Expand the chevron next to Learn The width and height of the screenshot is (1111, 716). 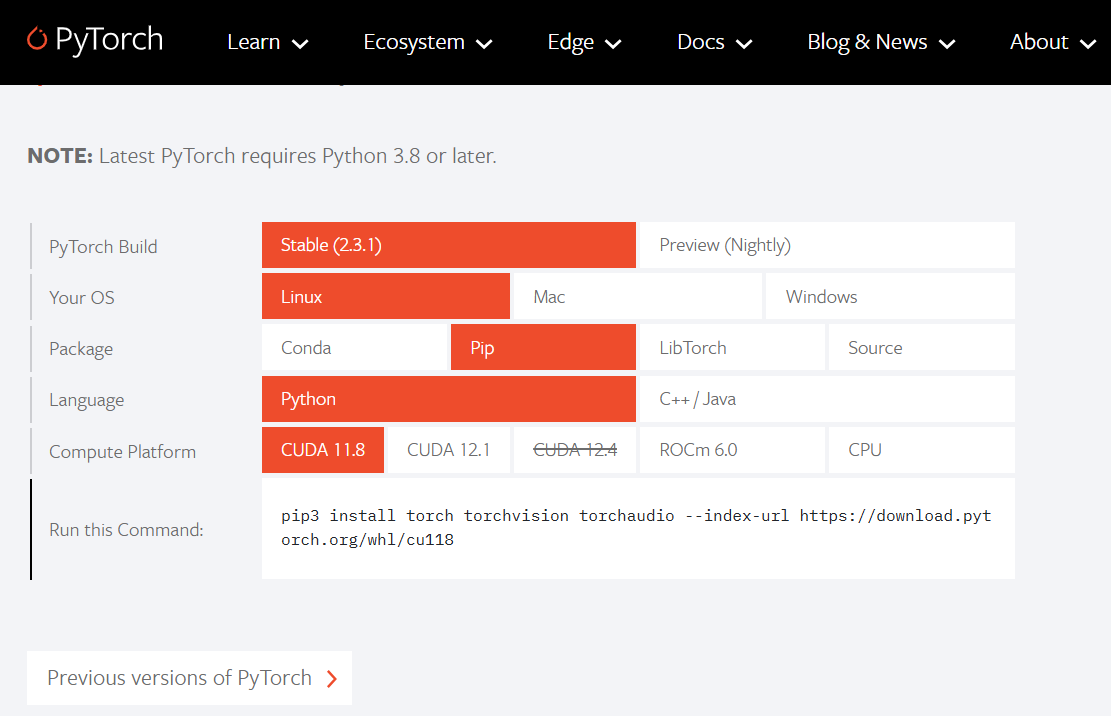coord(300,45)
